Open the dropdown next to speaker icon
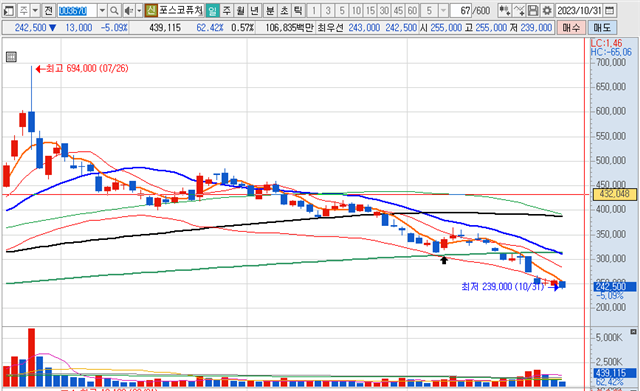This screenshot has height=391, width=640. click(x=139, y=10)
